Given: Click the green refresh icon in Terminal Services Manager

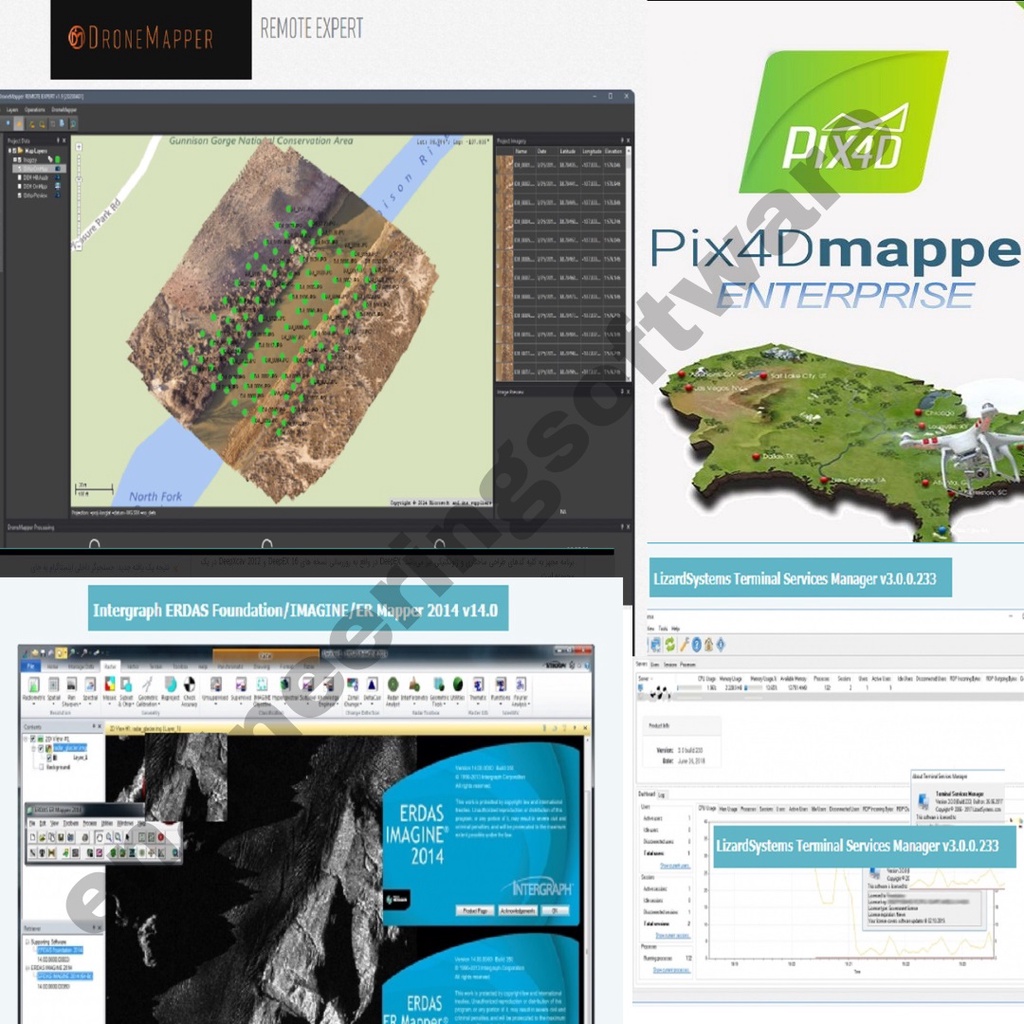Looking at the screenshot, I should (x=670, y=645).
